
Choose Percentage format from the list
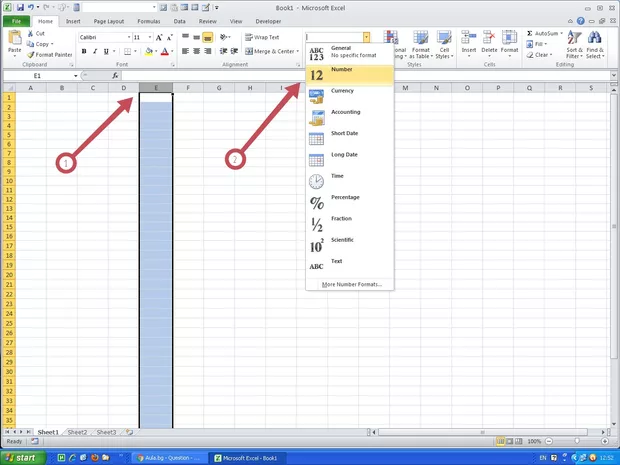pyautogui.click(x=350, y=203)
